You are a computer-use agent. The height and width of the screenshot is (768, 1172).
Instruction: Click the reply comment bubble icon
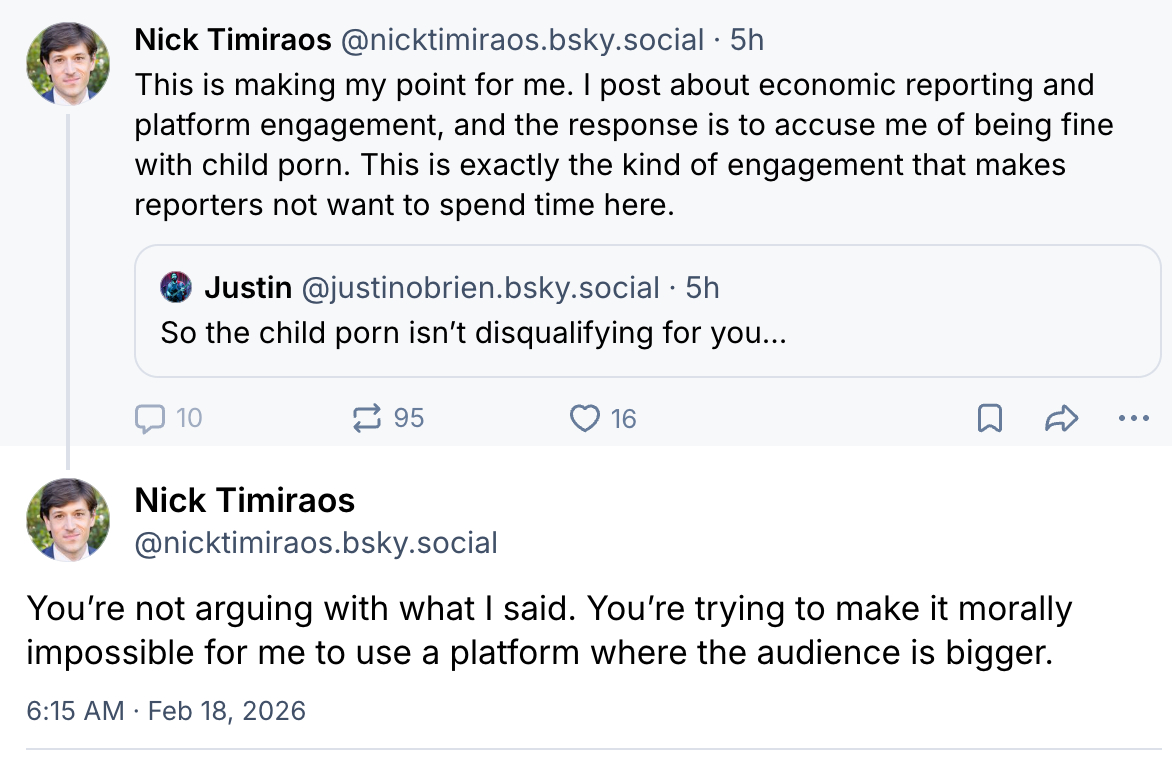pyautogui.click(x=150, y=418)
